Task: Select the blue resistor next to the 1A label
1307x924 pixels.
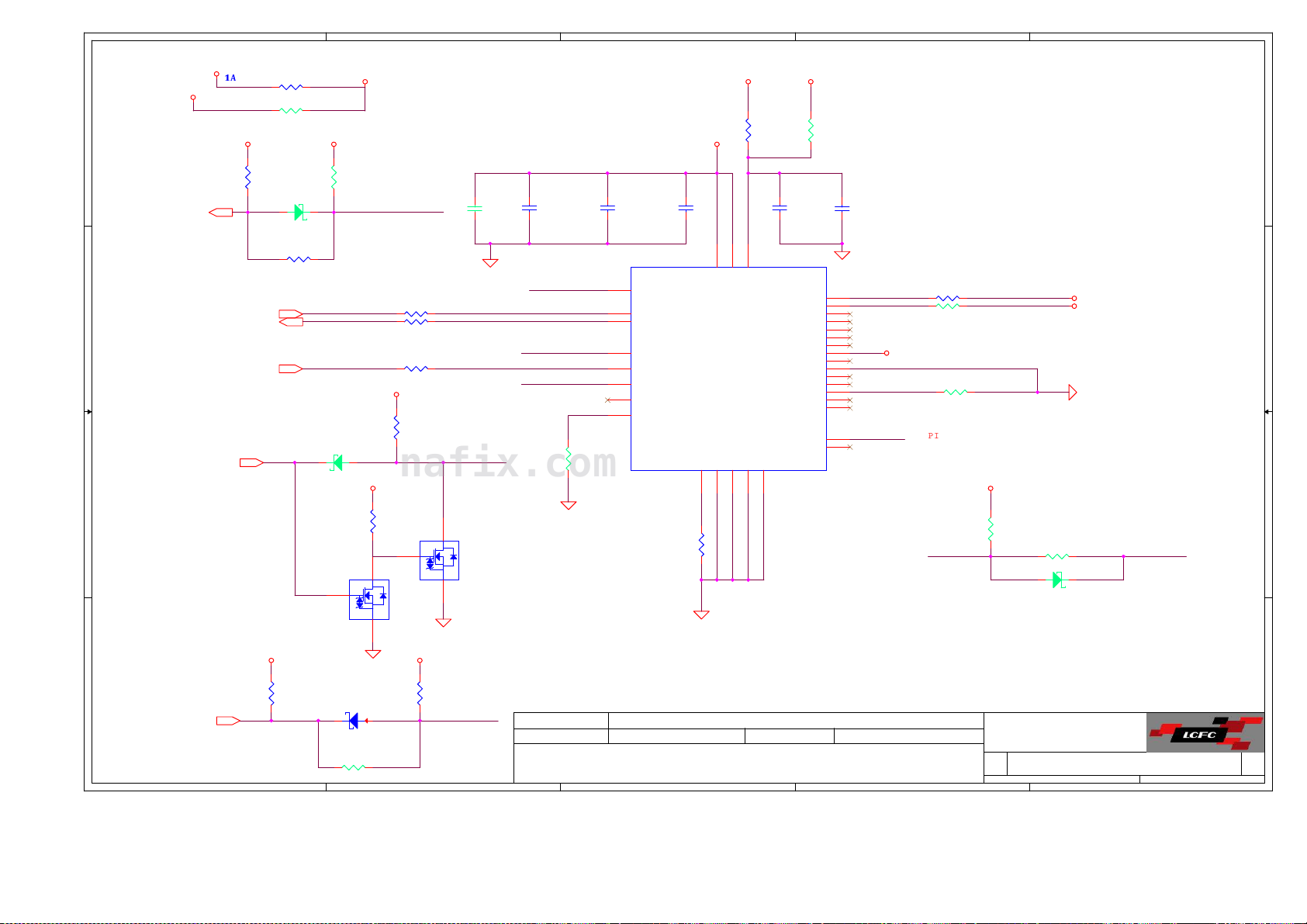Action: click(x=291, y=87)
